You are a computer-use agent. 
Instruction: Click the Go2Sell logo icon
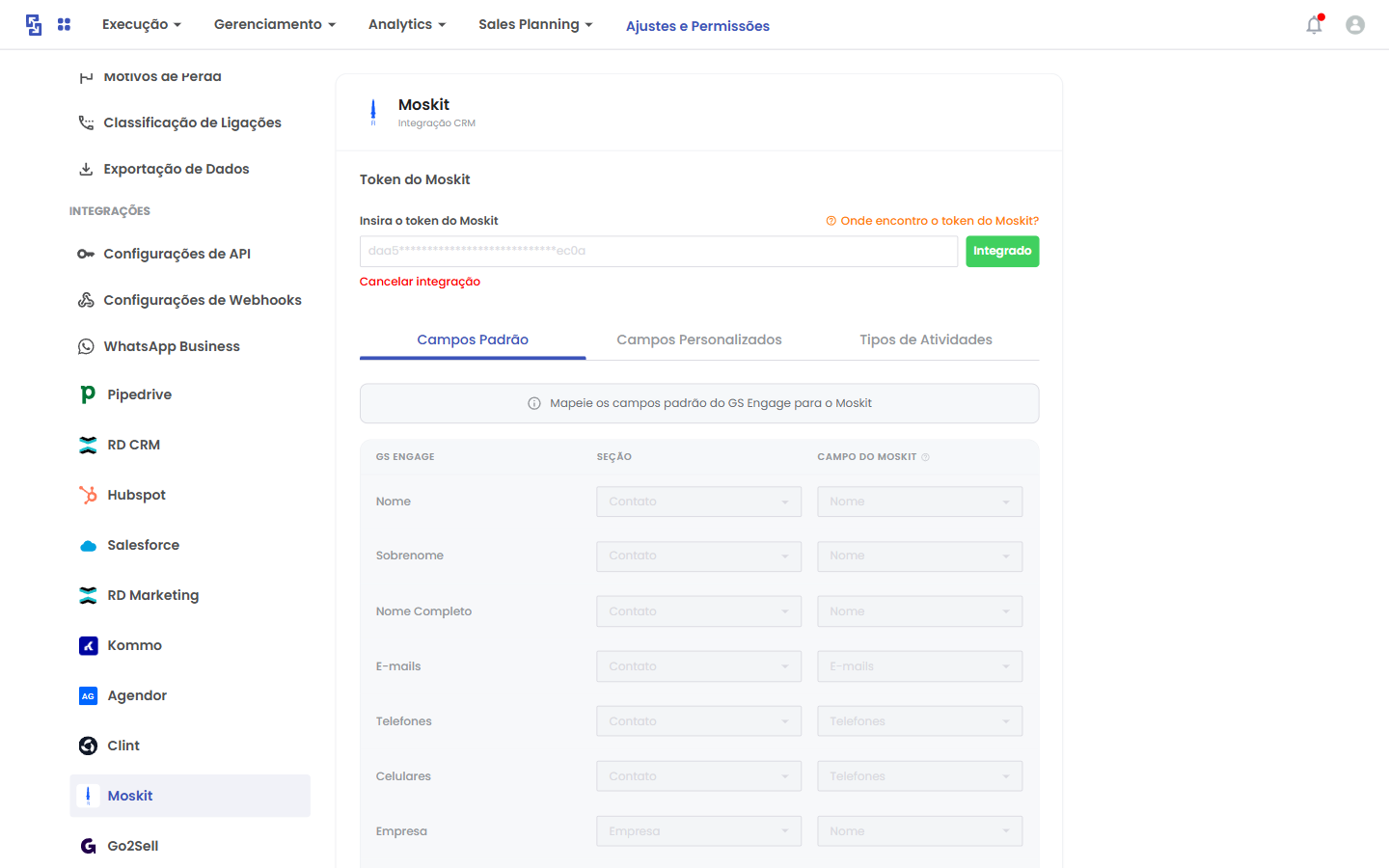pyautogui.click(x=88, y=846)
